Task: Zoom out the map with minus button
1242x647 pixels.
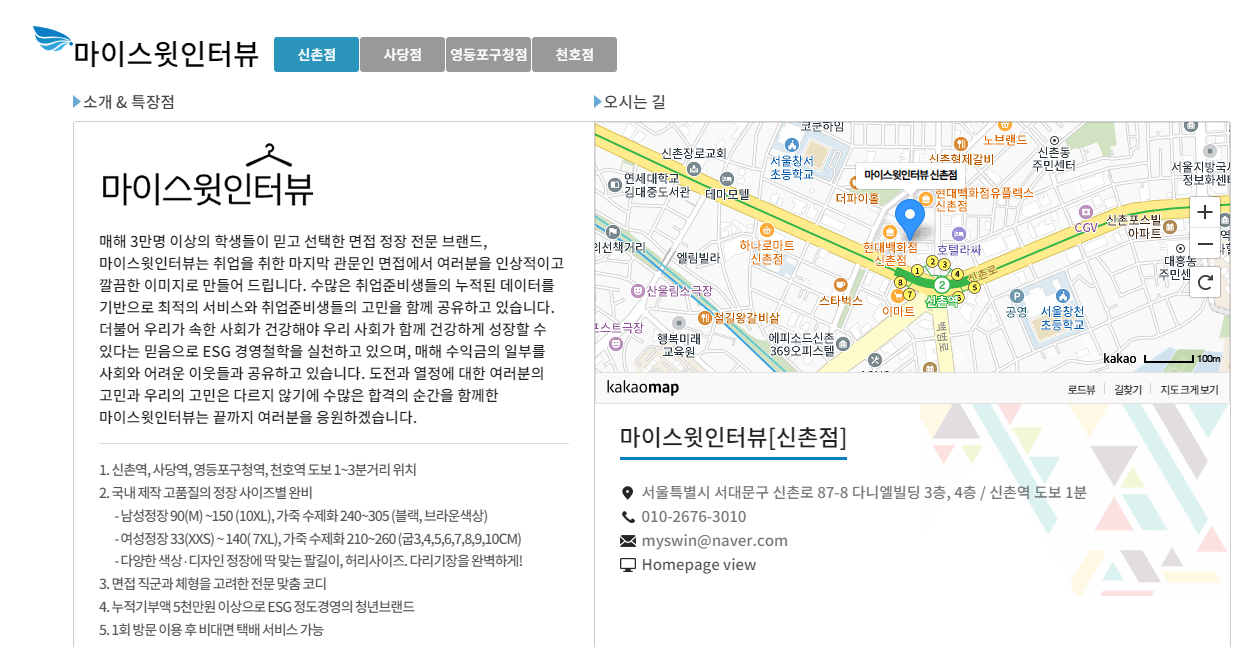Action: click(1205, 244)
